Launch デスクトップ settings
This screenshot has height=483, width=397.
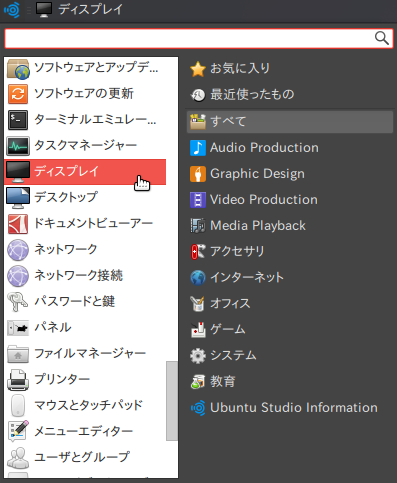pos(85,198)
